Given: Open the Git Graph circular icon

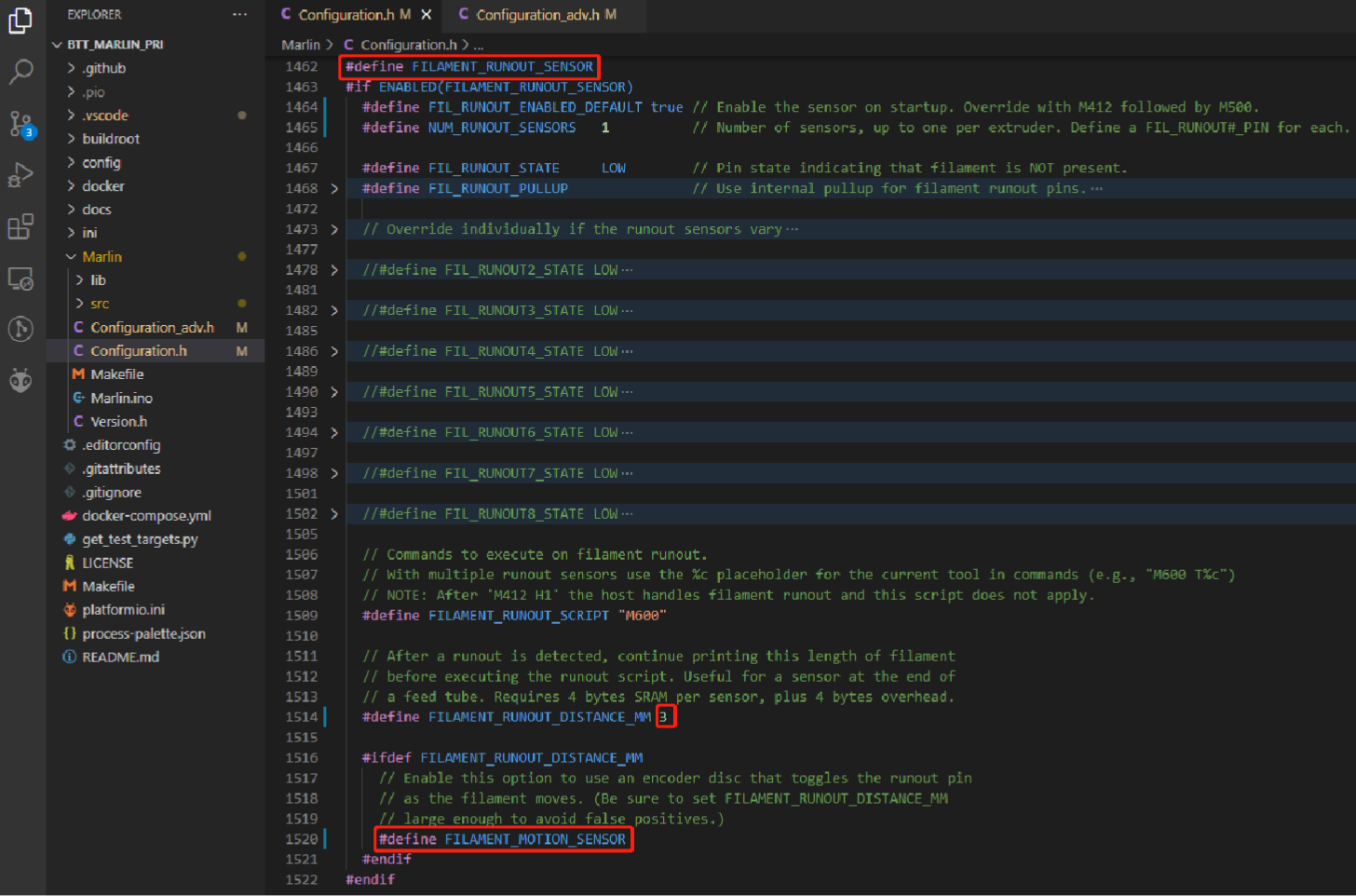Looking at the screenshot, I should click(x=20, y=329).
